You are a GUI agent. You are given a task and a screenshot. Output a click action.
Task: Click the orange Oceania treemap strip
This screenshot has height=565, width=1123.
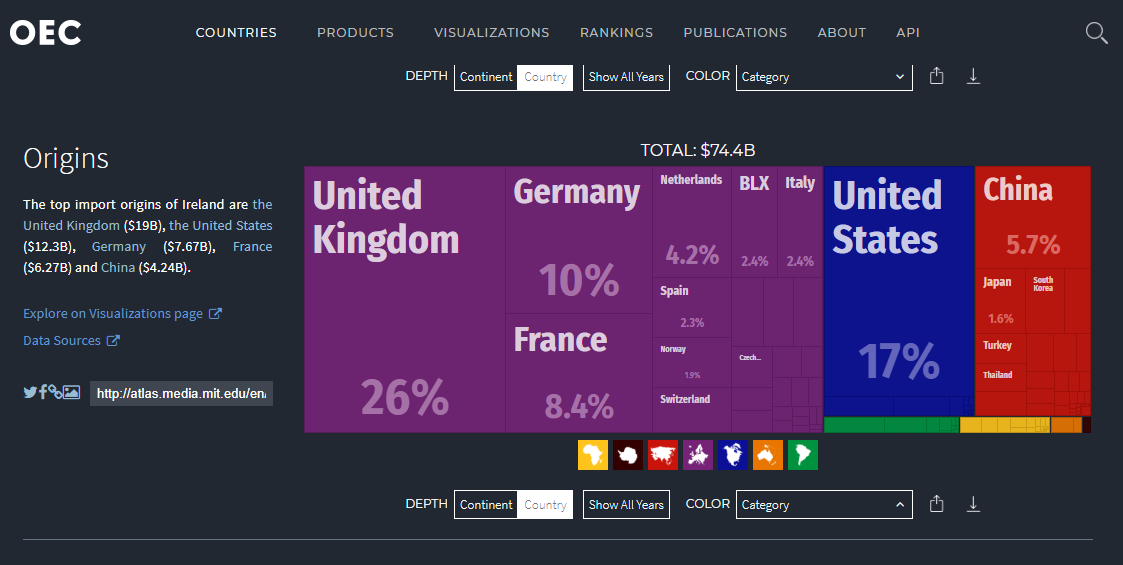1066,425
